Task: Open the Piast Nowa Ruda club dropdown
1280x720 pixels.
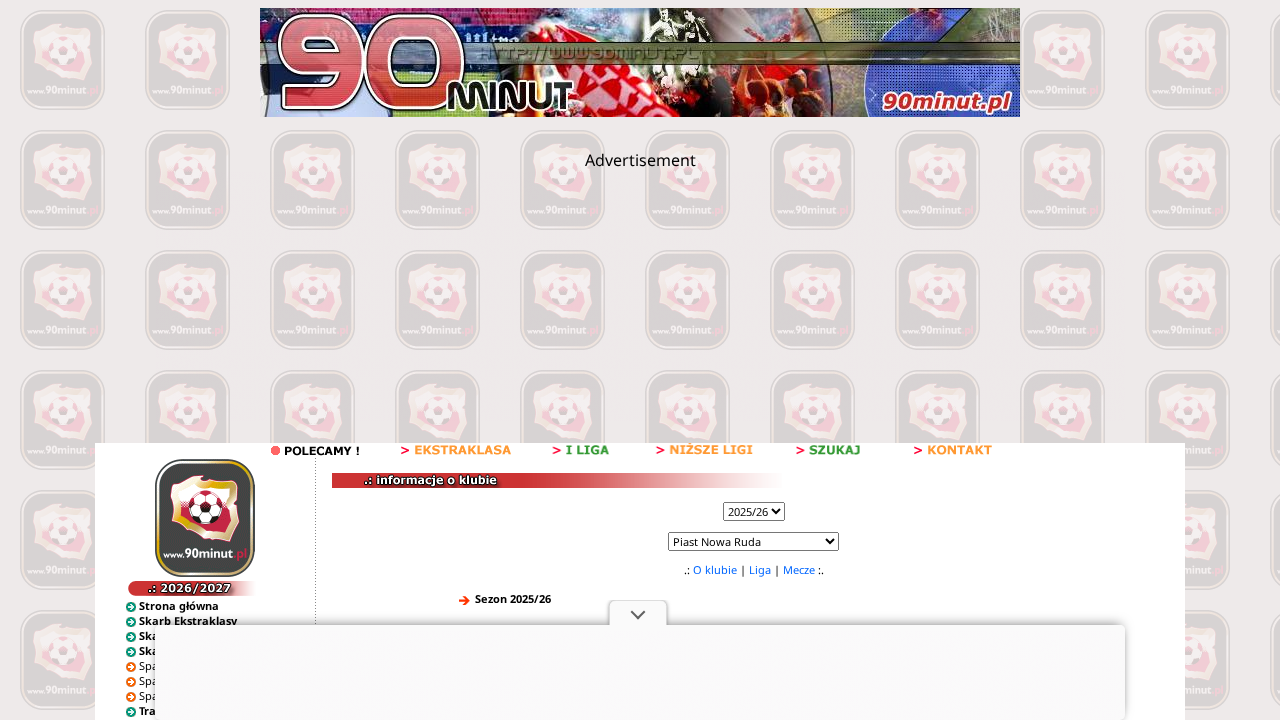Action: (753, 541)
